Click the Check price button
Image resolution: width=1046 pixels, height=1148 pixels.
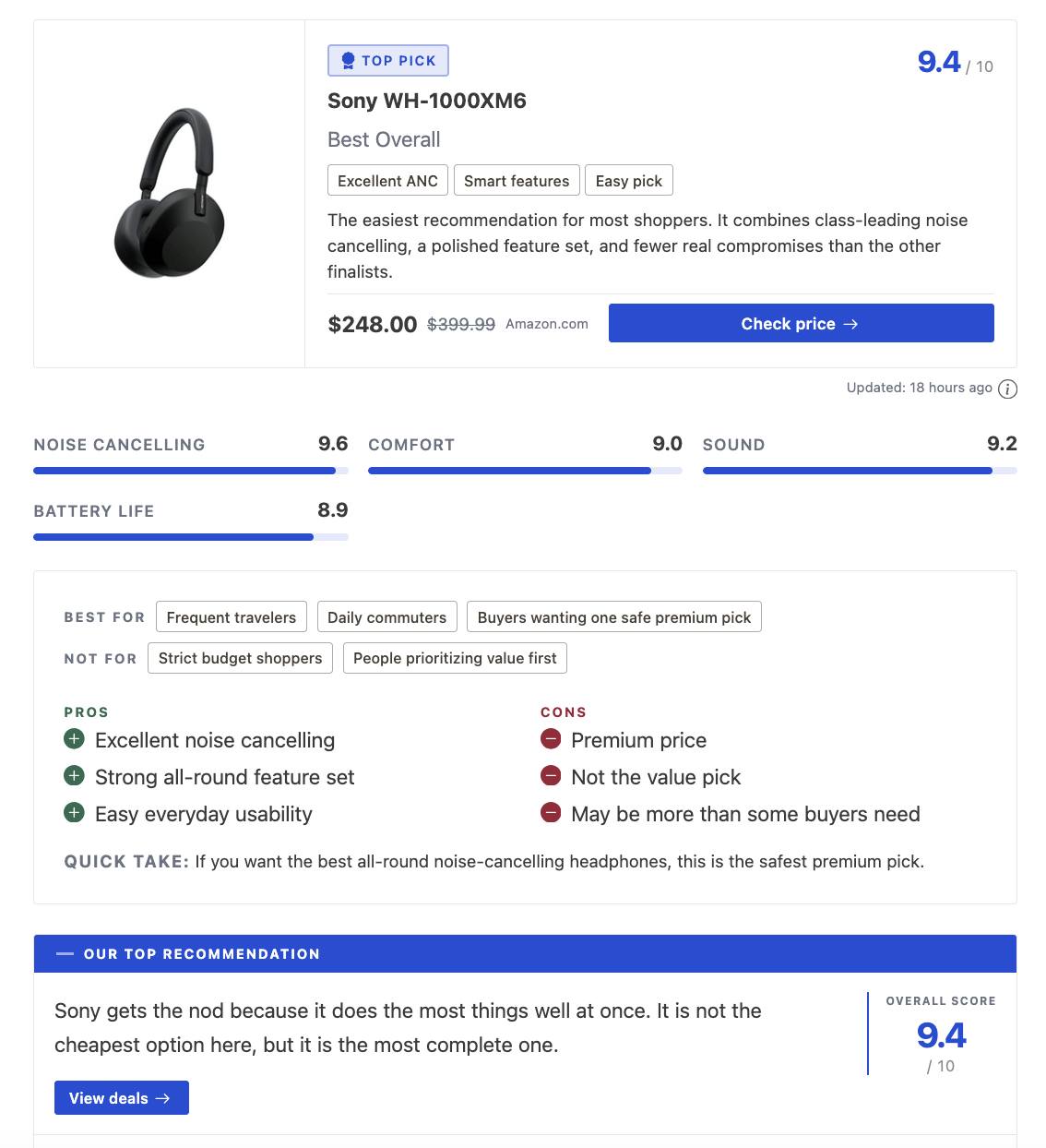(x=801, y=323)
